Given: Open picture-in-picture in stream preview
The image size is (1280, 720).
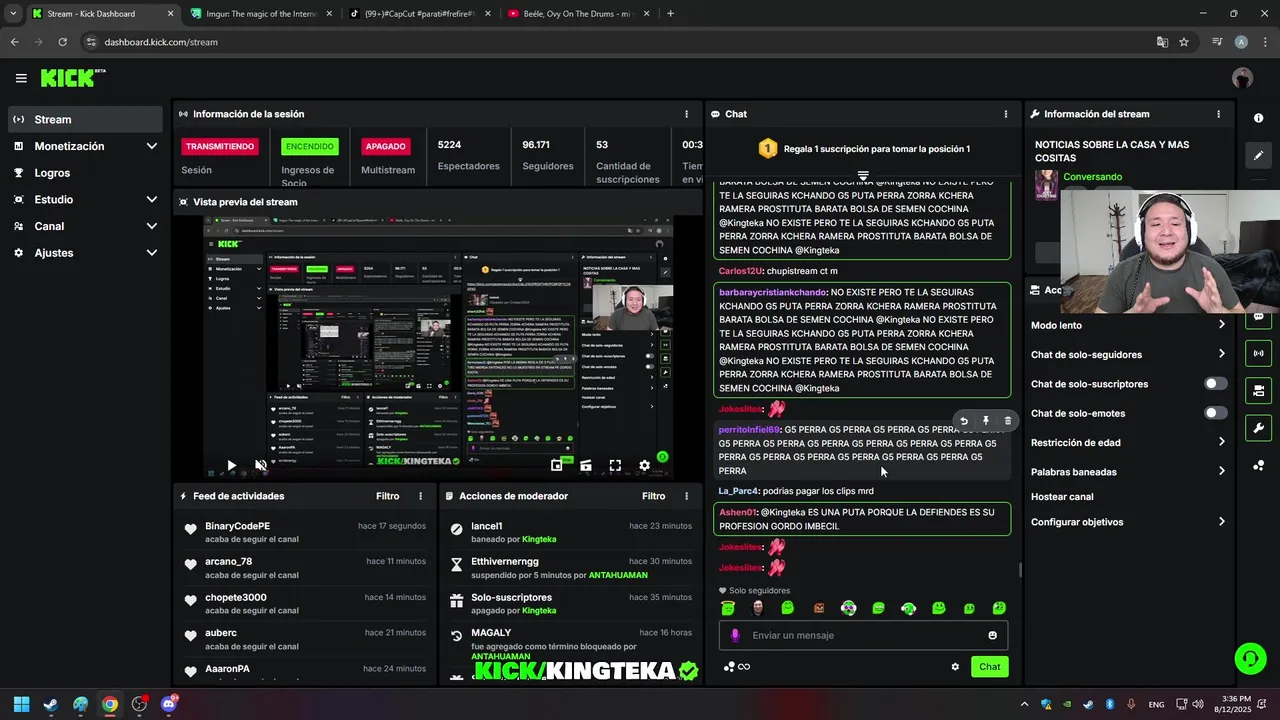Looking at the screenshot, I should coord(556,465).
